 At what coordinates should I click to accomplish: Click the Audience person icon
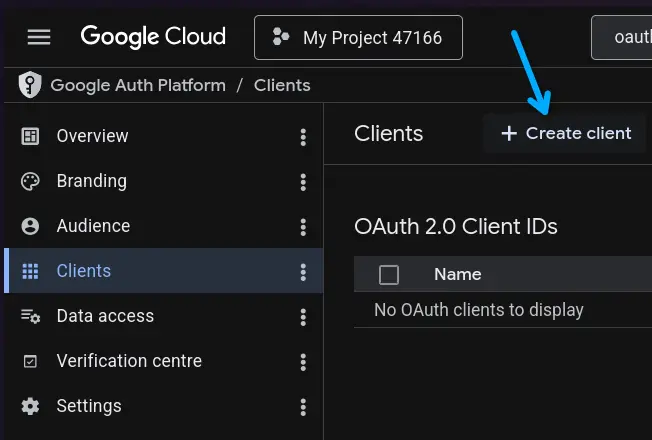click(30, 226)
